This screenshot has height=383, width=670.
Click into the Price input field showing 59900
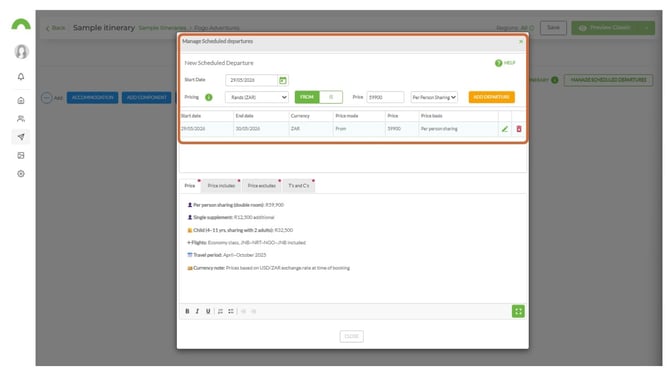tap(385, 97)
